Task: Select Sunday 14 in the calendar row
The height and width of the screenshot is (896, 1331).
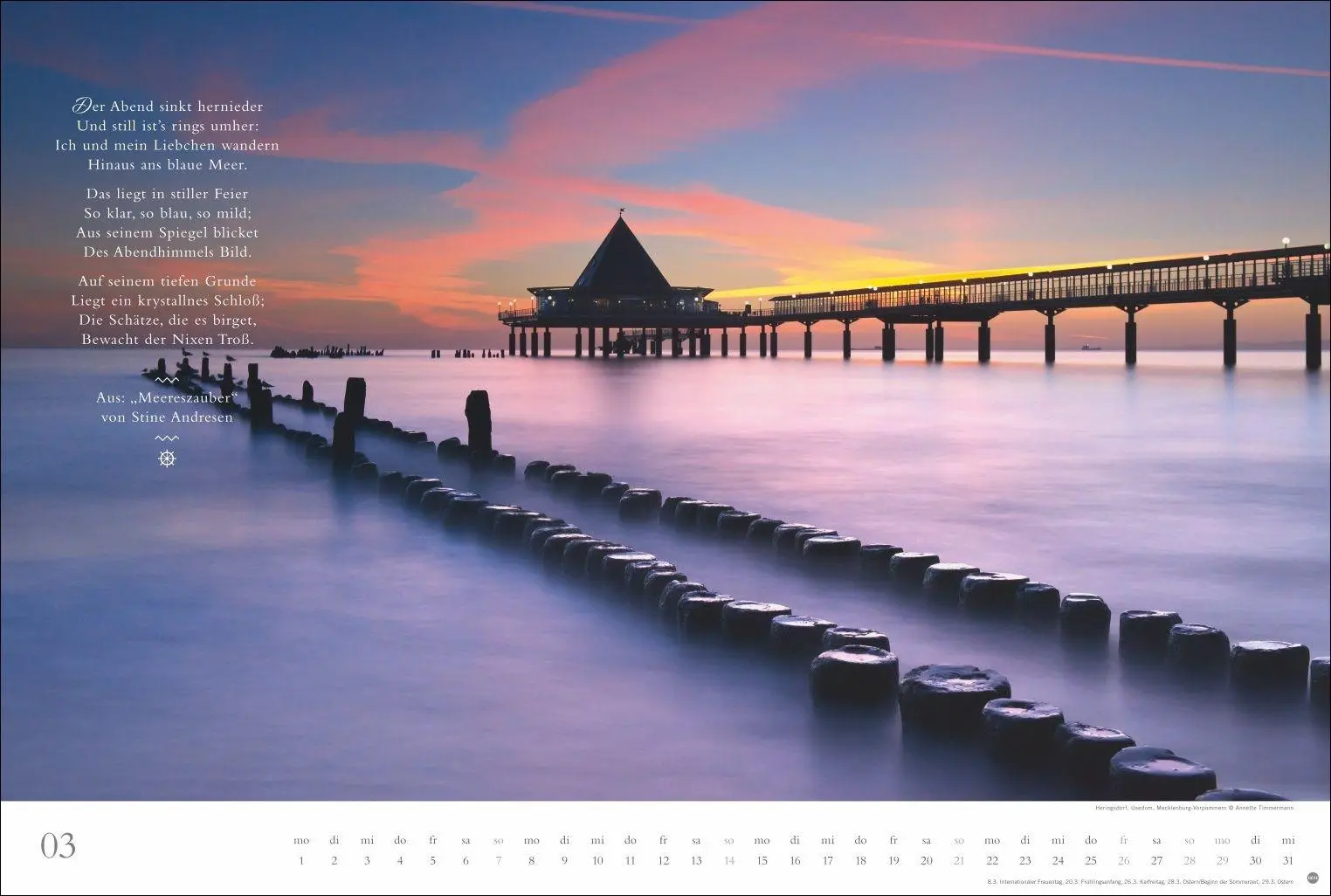Action: (x=728, y=860)
